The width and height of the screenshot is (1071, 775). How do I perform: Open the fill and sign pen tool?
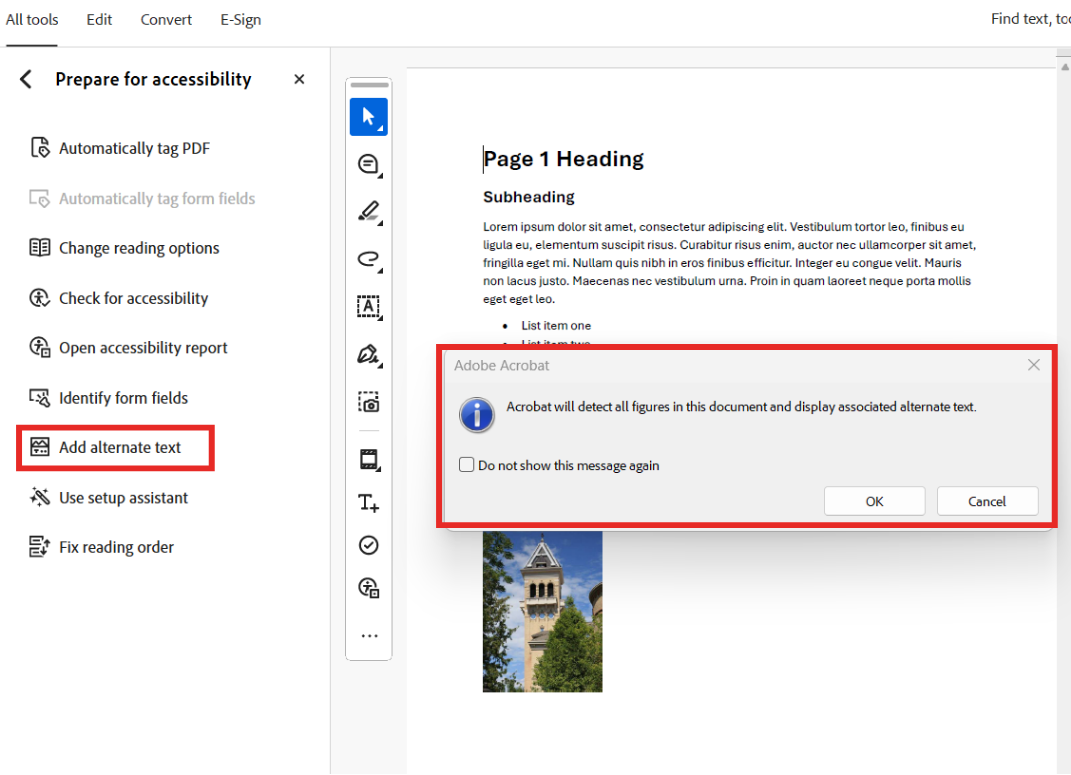(x=369, y=354)
